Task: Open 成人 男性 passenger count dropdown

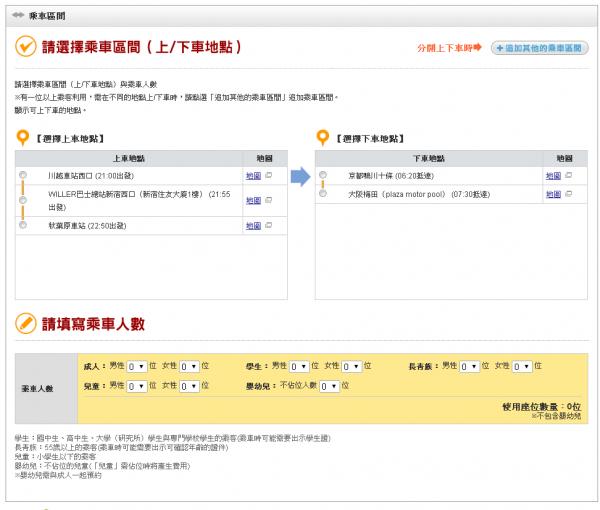Action: coord(137,367)
